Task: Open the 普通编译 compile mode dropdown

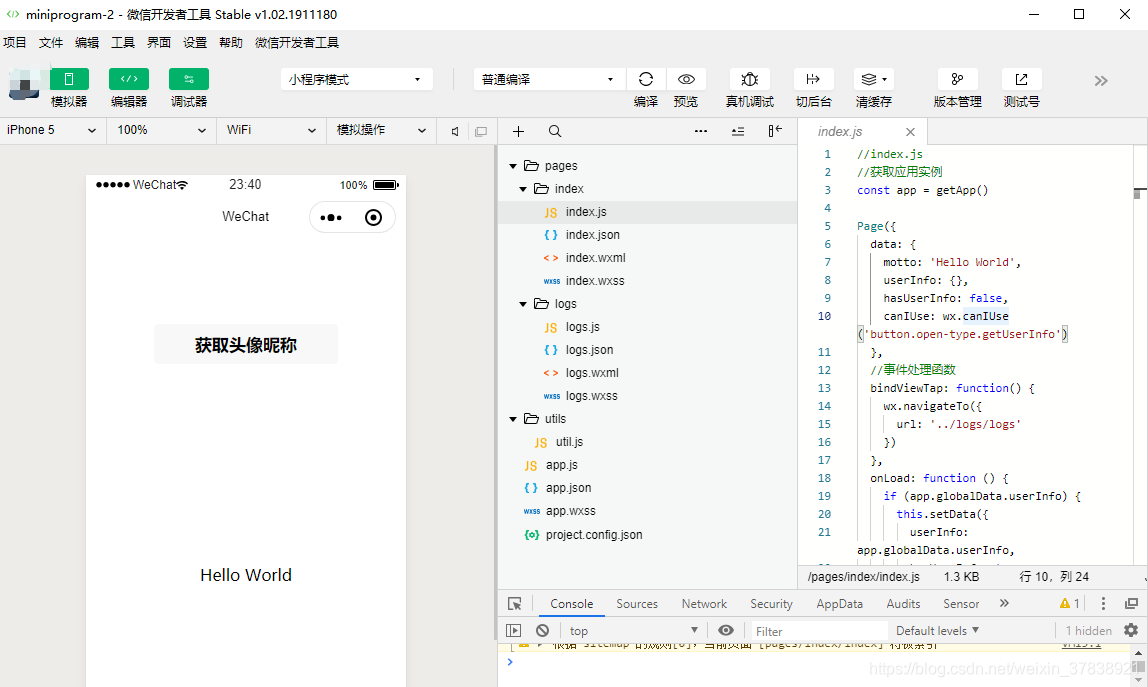Action: 549,79
